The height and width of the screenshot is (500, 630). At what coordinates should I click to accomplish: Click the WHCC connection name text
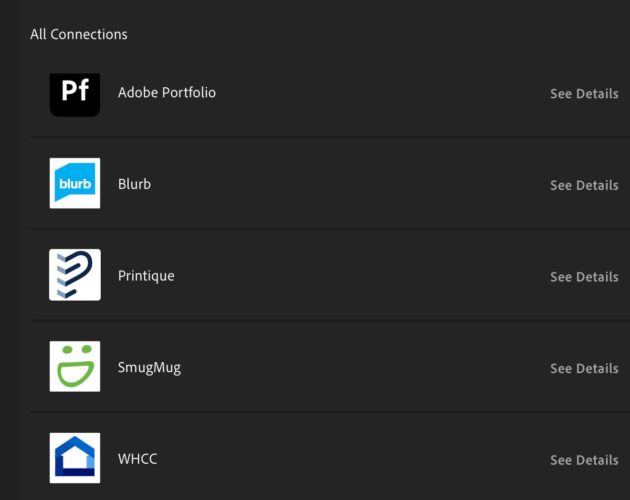point(137,459)
